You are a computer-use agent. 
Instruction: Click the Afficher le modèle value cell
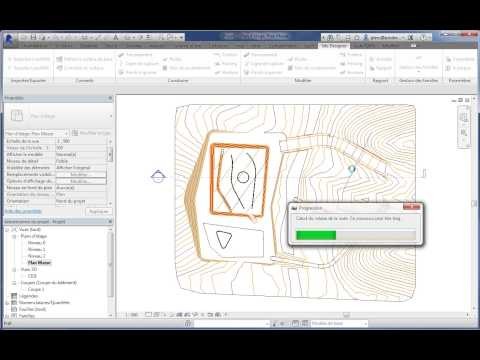(81, 154)
